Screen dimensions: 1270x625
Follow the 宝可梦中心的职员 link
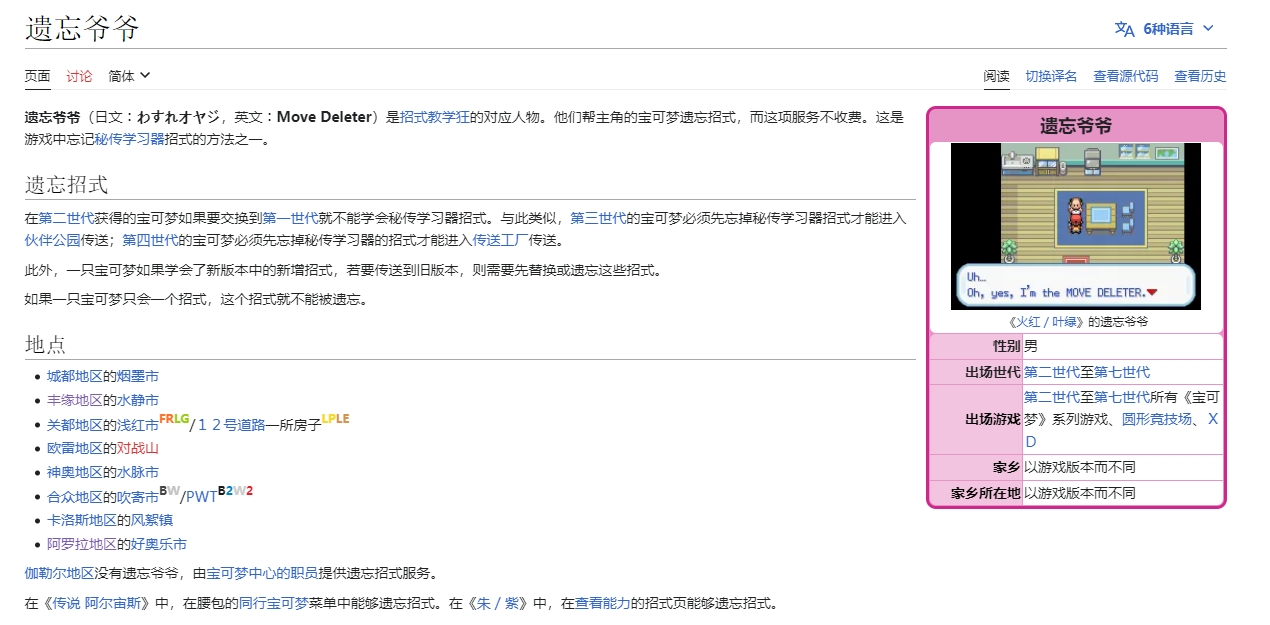point(263,573)
